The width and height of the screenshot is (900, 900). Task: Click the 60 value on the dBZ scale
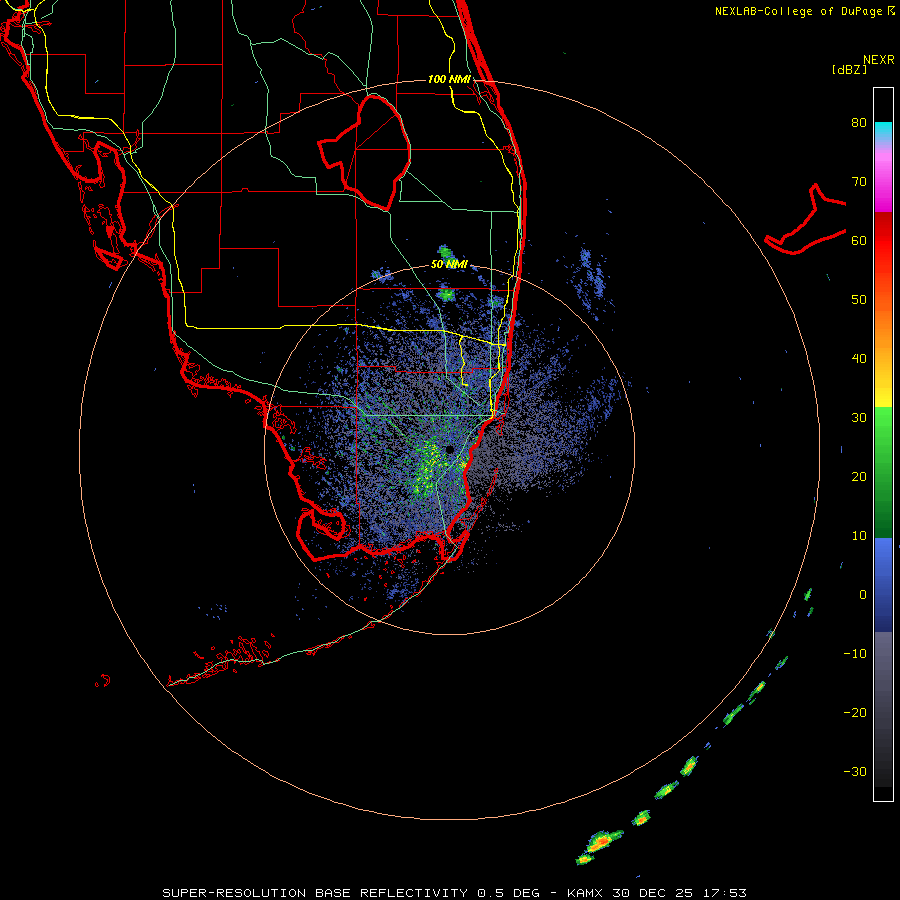[x=859, y=240]
